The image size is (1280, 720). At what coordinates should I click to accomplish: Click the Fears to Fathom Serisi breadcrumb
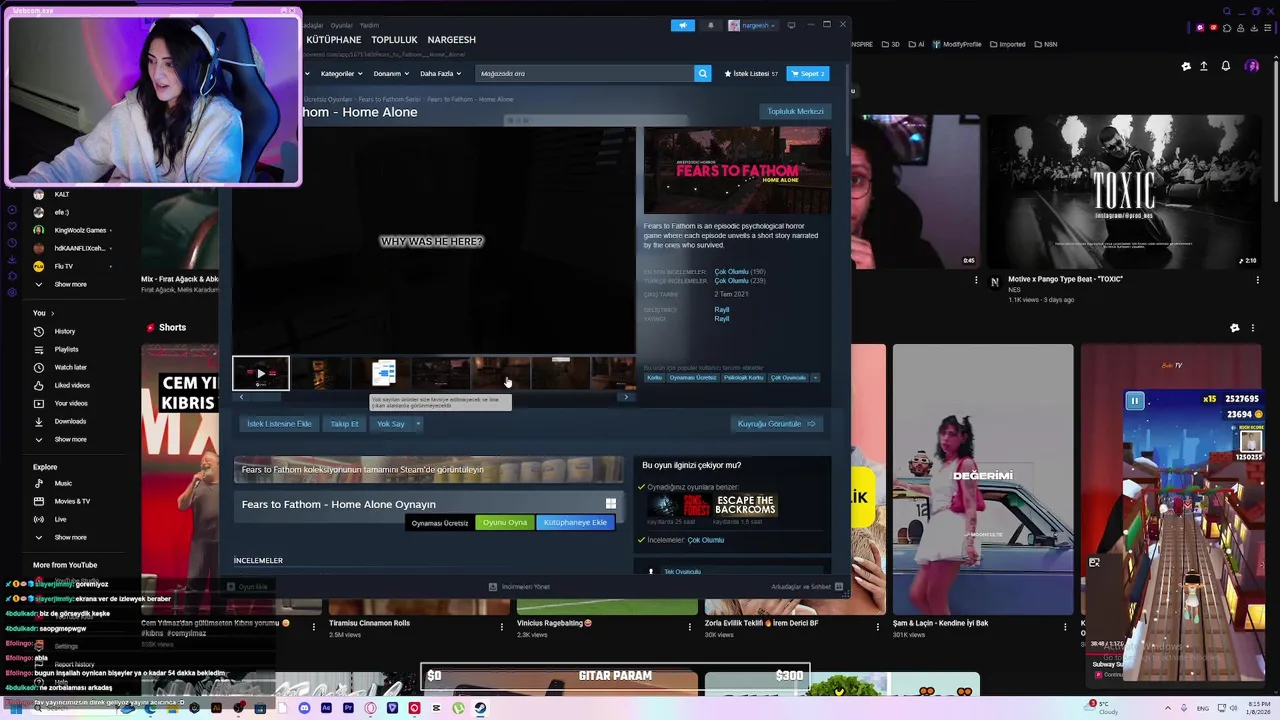tap(389, 99)
